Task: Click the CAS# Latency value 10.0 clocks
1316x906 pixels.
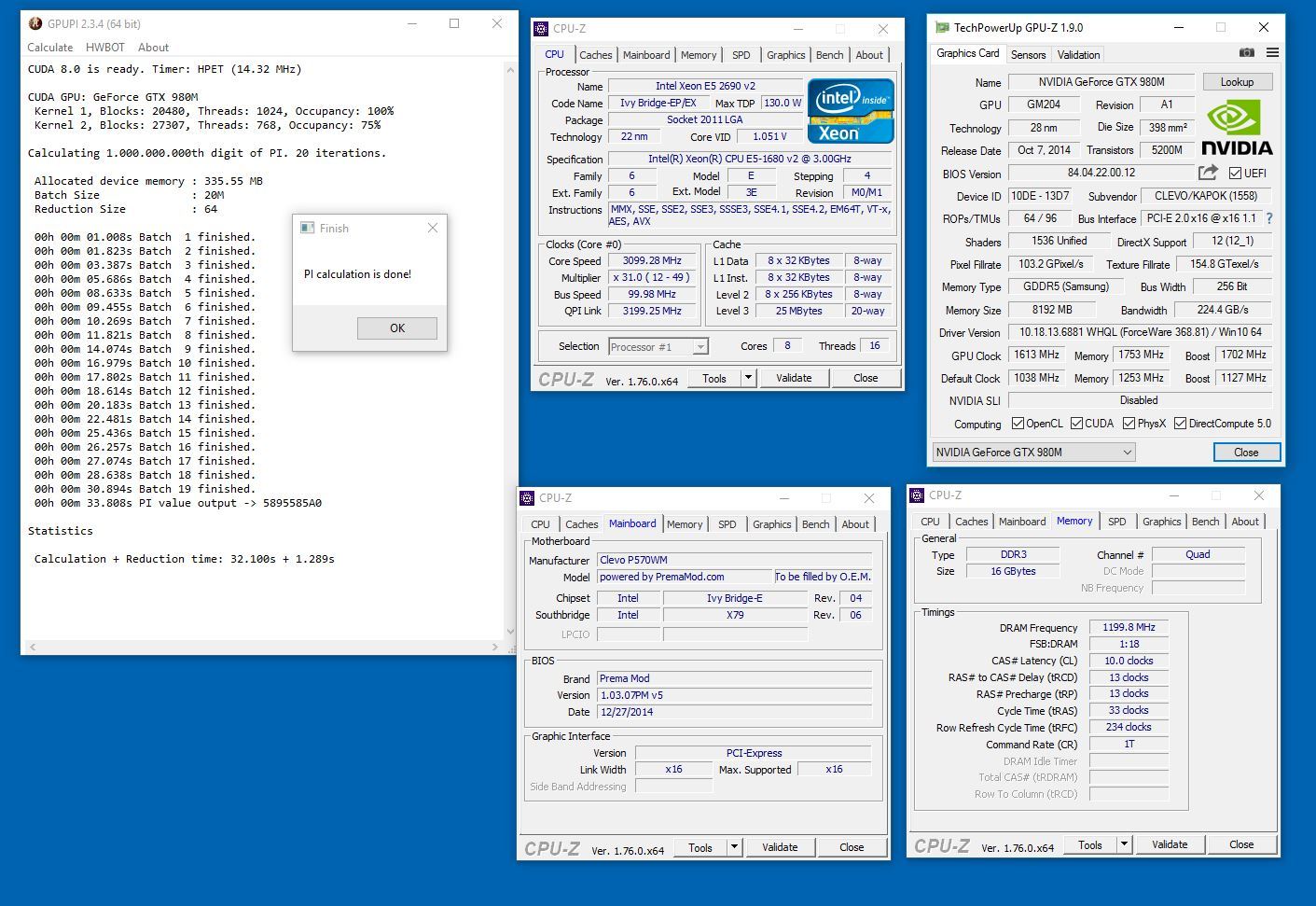Action: 1129,661
